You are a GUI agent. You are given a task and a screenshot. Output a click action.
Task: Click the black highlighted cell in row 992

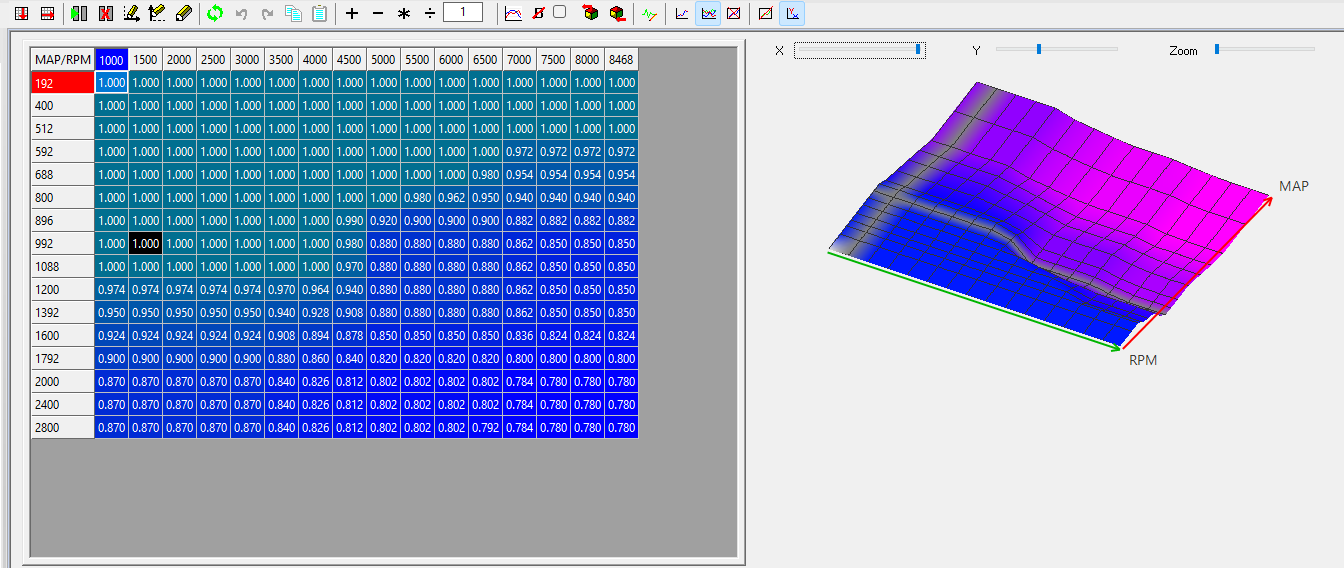coord(146,244)
